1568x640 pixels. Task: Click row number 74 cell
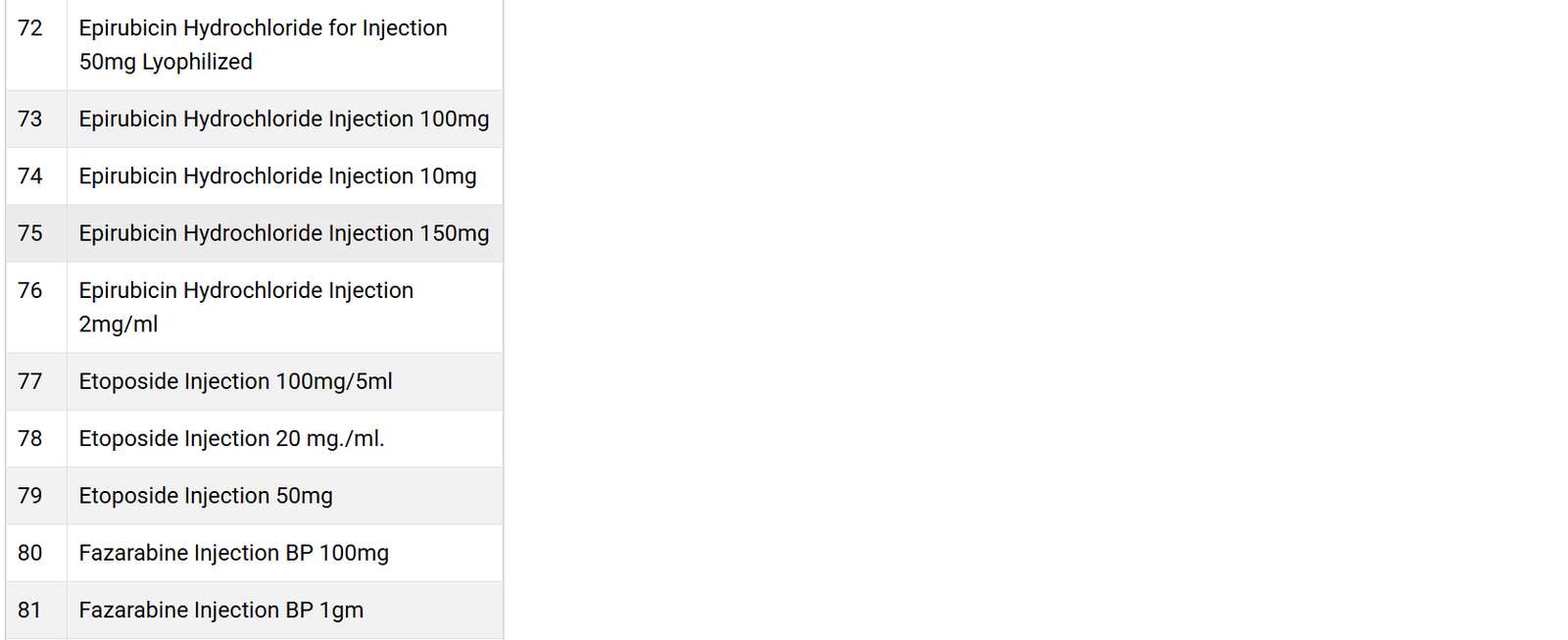[x=36, y=176]
